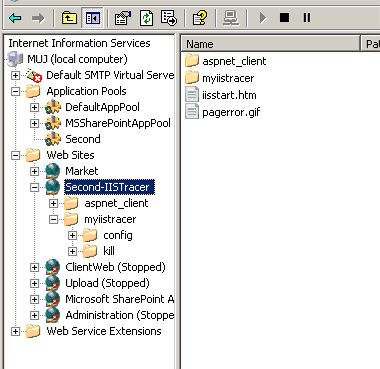Click the Second app pool gear icon
The width and height of the screenshot is (380, 369).
53,139
